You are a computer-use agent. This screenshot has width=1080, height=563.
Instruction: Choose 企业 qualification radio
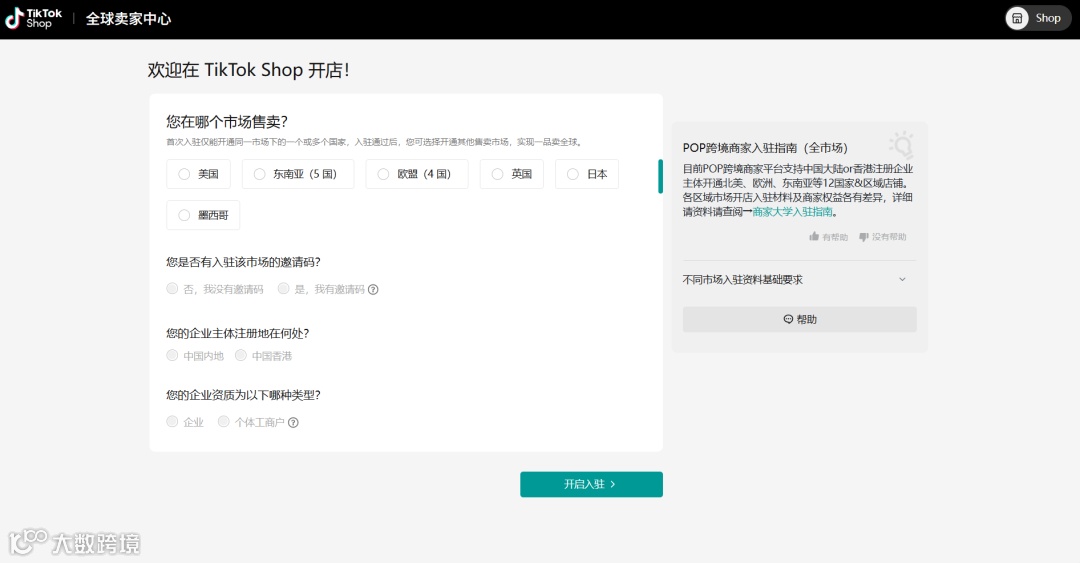click(x=172, y=422)
